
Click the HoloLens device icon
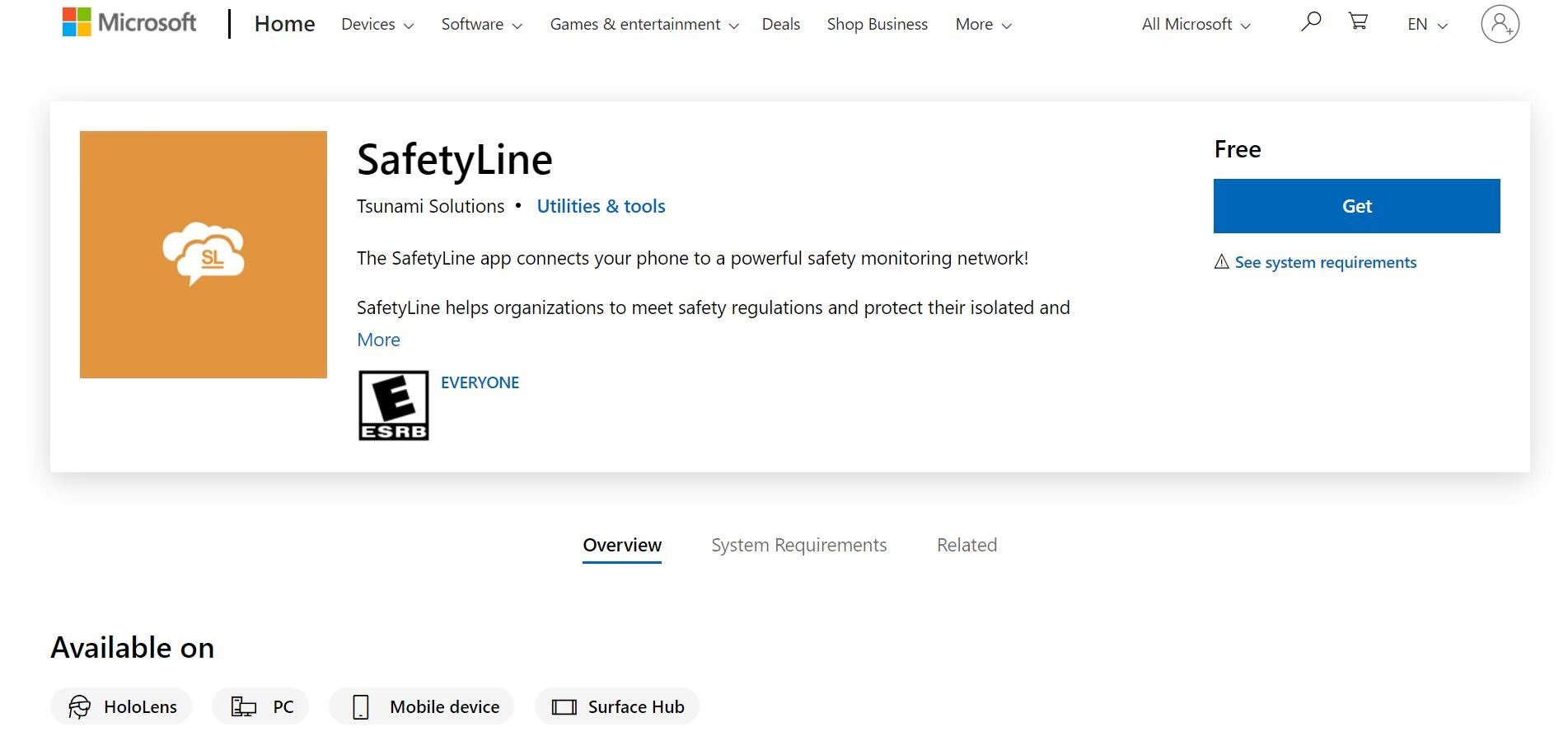click(x=80, y=706)
